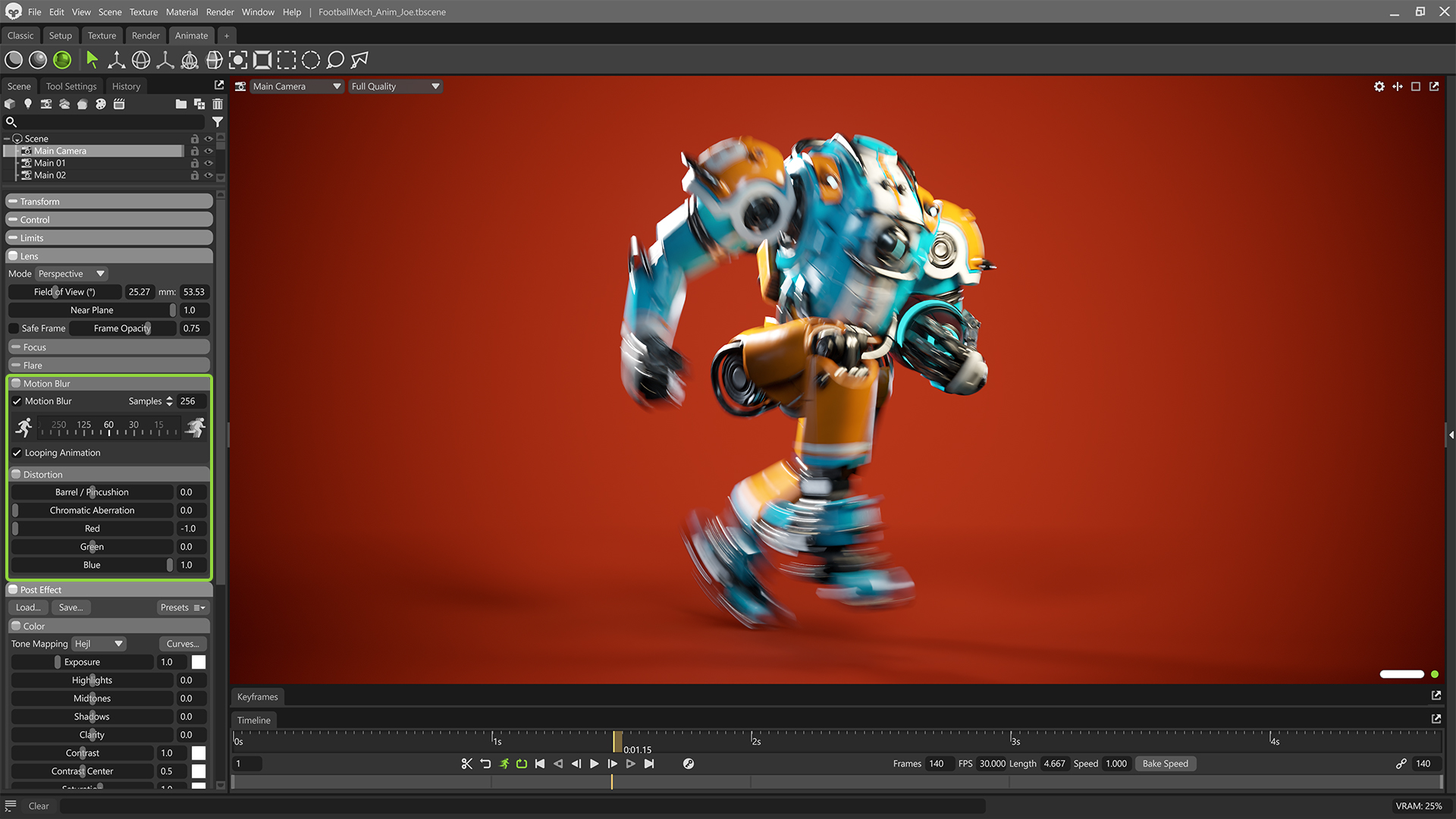Open the Full Quality dropdown
1456x819 pixels.
[x=394, y=86]
